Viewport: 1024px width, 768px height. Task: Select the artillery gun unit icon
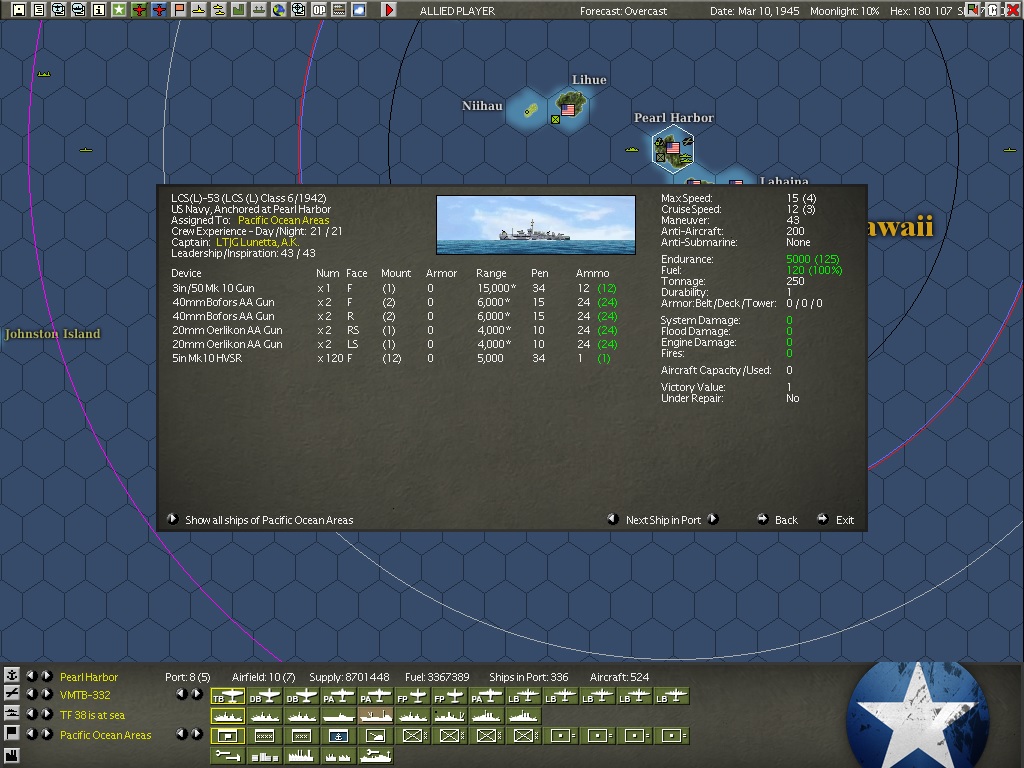[x=376, y=736]
